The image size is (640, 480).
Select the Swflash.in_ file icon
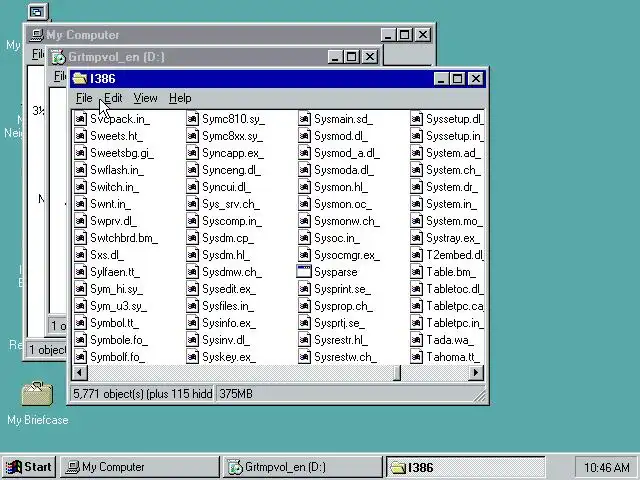[x=80, y=170]
